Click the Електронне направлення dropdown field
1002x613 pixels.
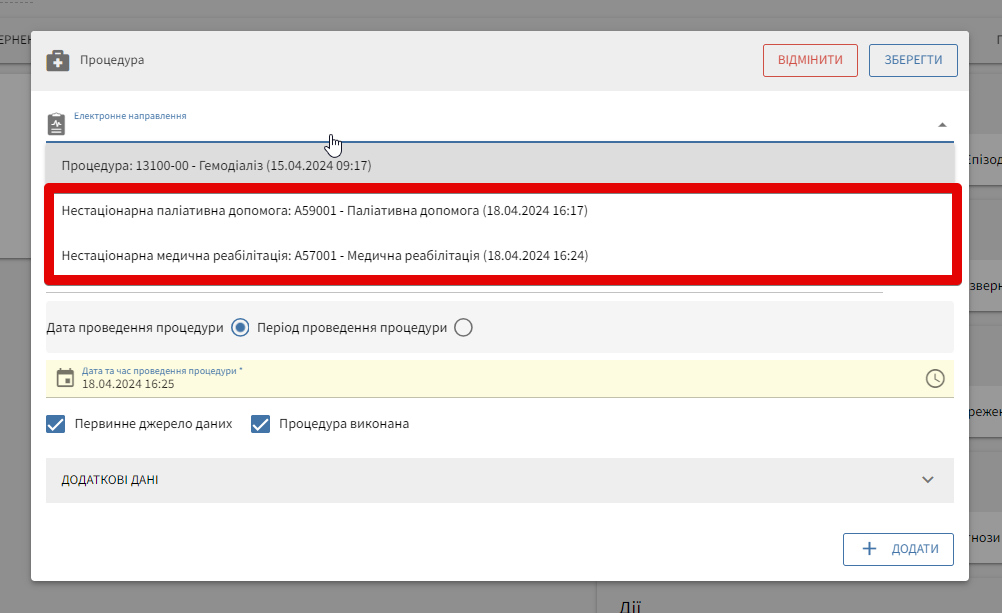point(500,126)
